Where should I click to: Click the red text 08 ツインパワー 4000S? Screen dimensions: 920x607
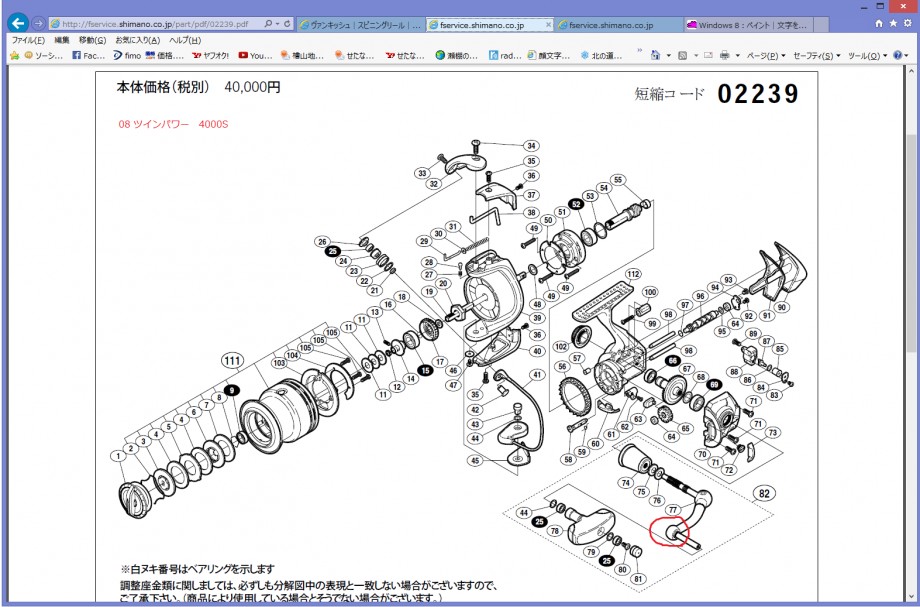[x=173, y=124]
